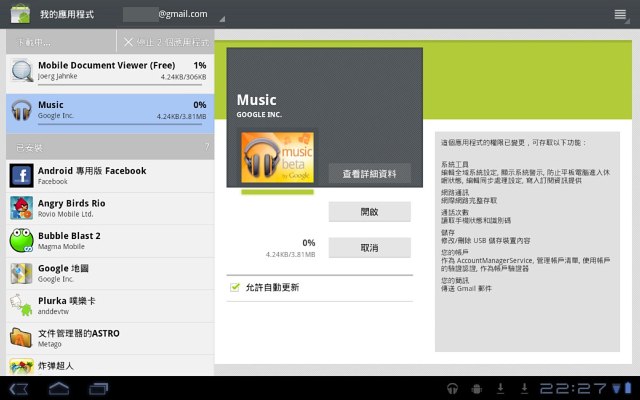Select Plurka 噗樂卡 by anddevtw

pyautogui.click(x=110, y=306)
